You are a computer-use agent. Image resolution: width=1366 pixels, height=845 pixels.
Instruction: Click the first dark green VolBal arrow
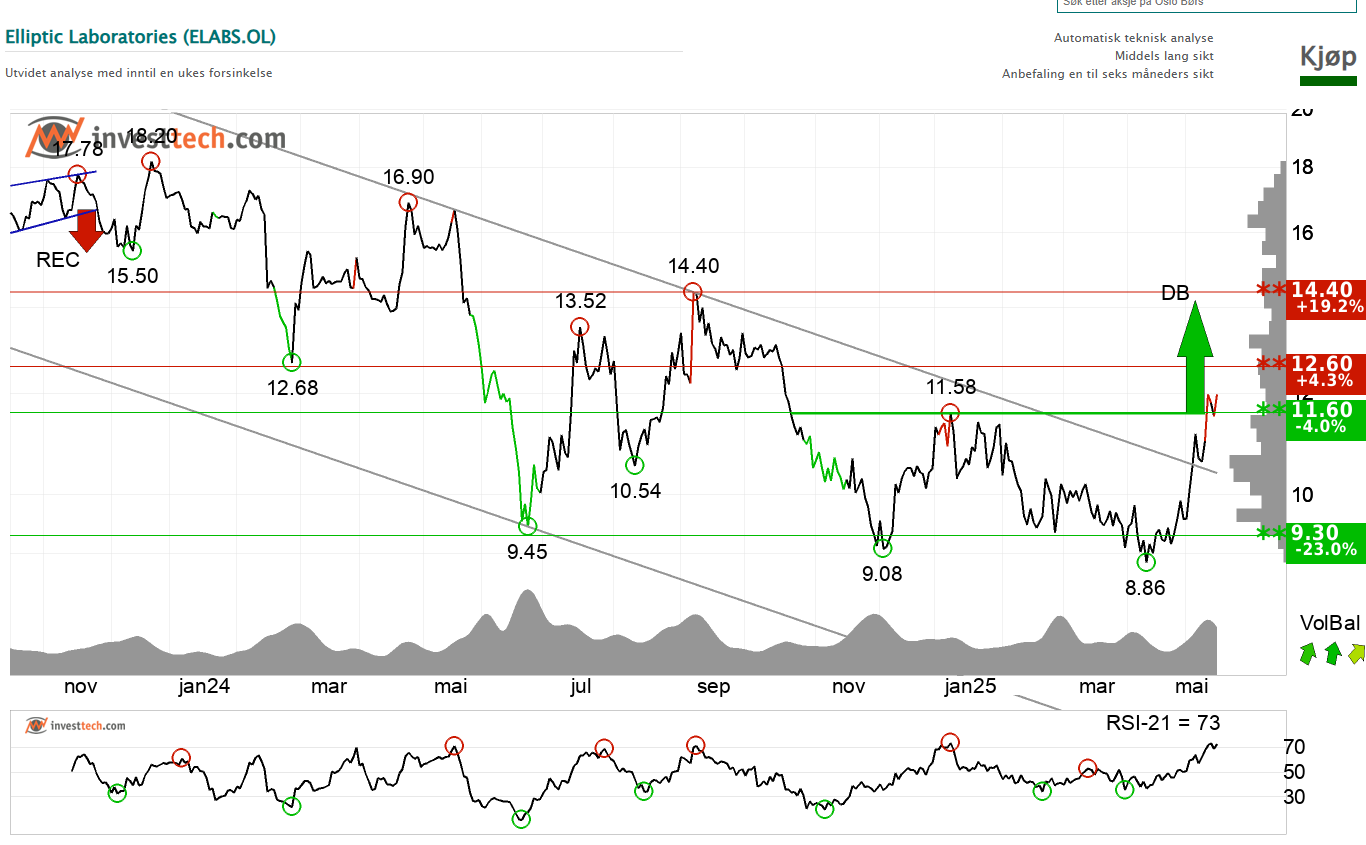[1309, 654]
